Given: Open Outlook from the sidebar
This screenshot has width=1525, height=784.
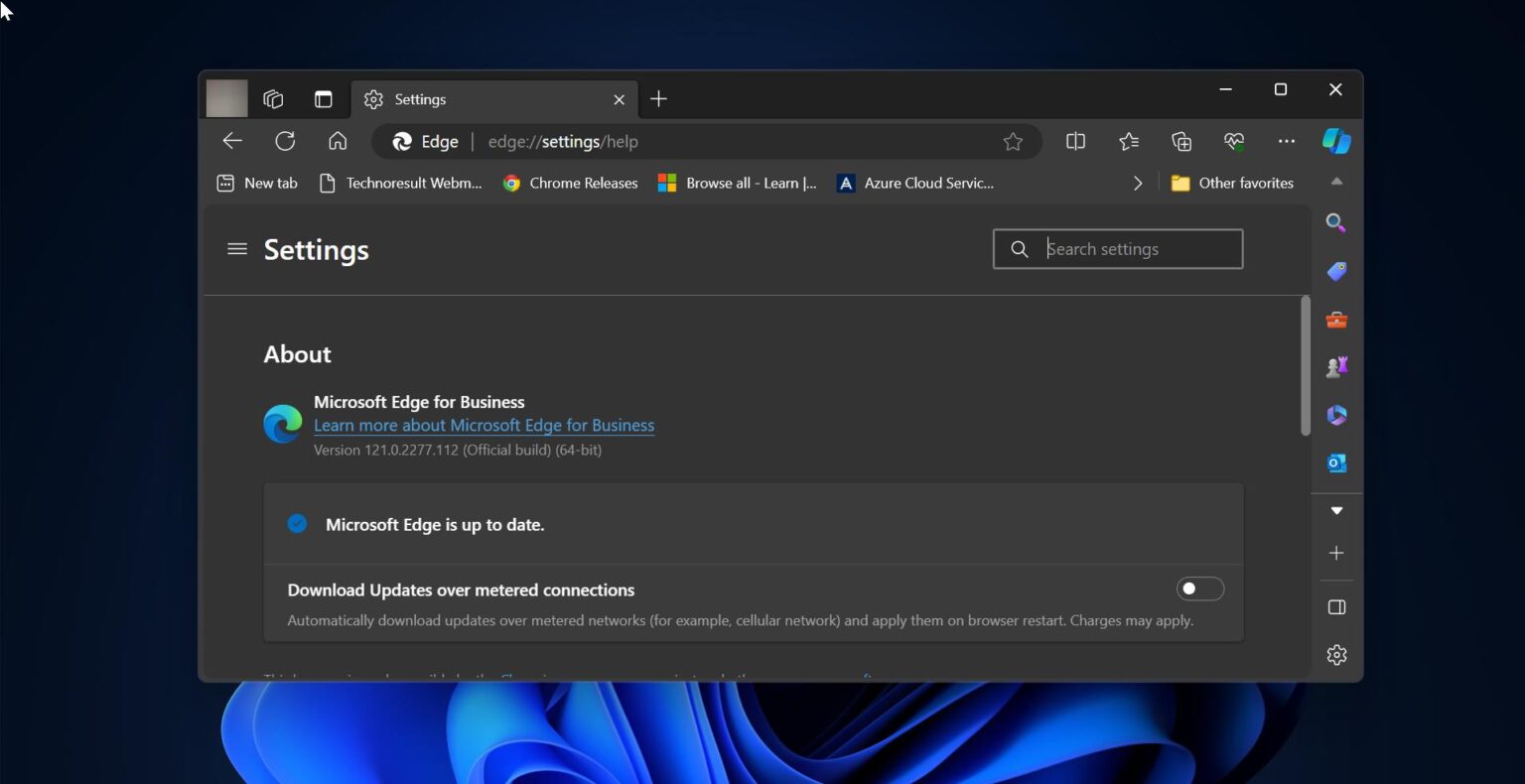Looking at the screenshot, I should [1336, 462].
